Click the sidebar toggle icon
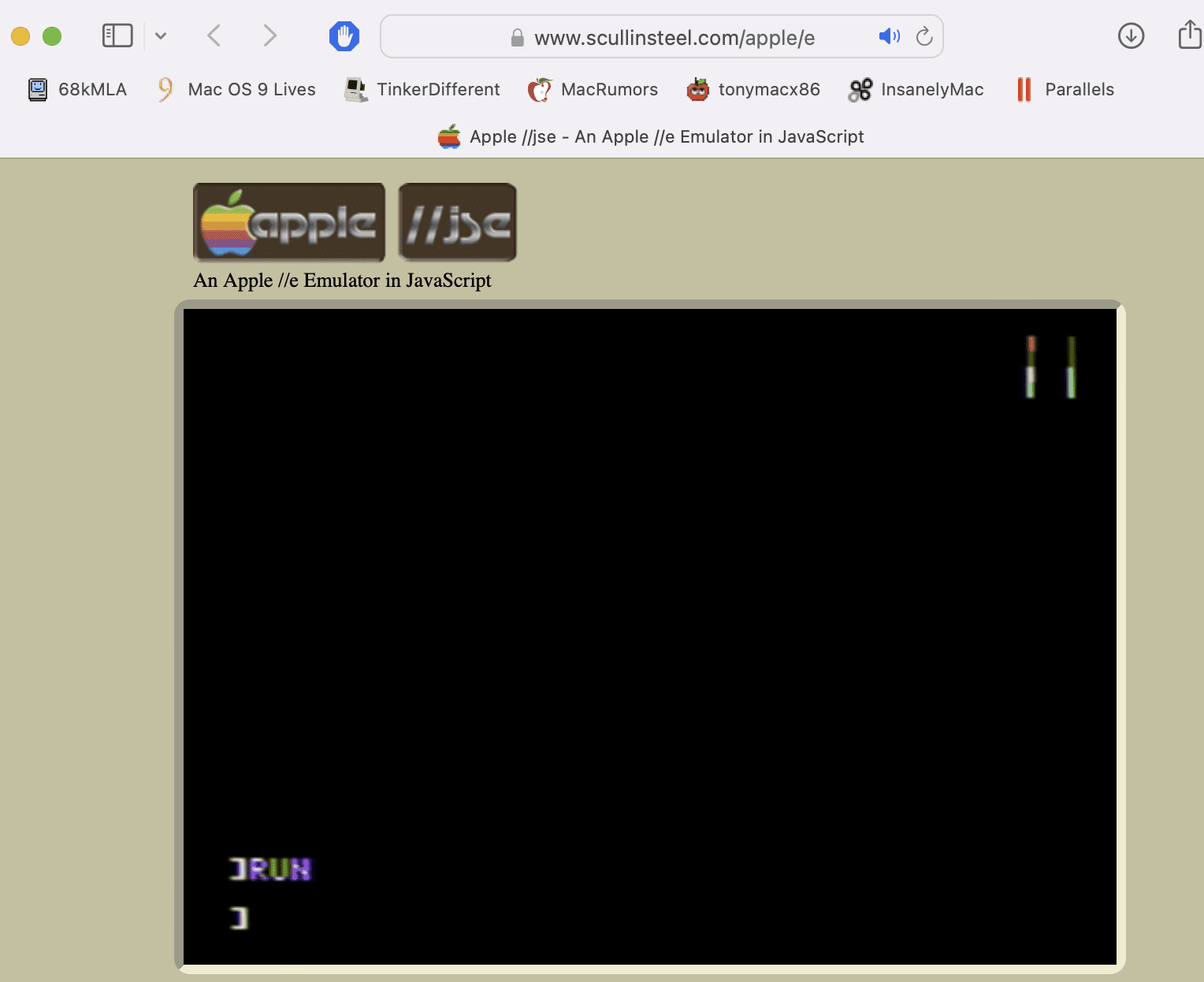Screen dimensions: 1204x982 coord(117,35)
